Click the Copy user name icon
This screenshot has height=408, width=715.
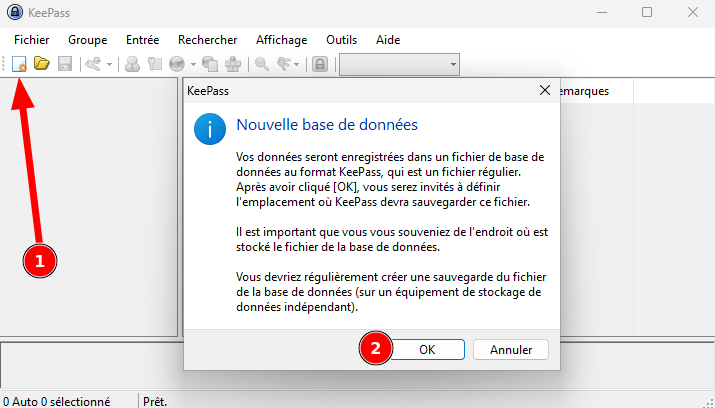click(x=131, y=64)
